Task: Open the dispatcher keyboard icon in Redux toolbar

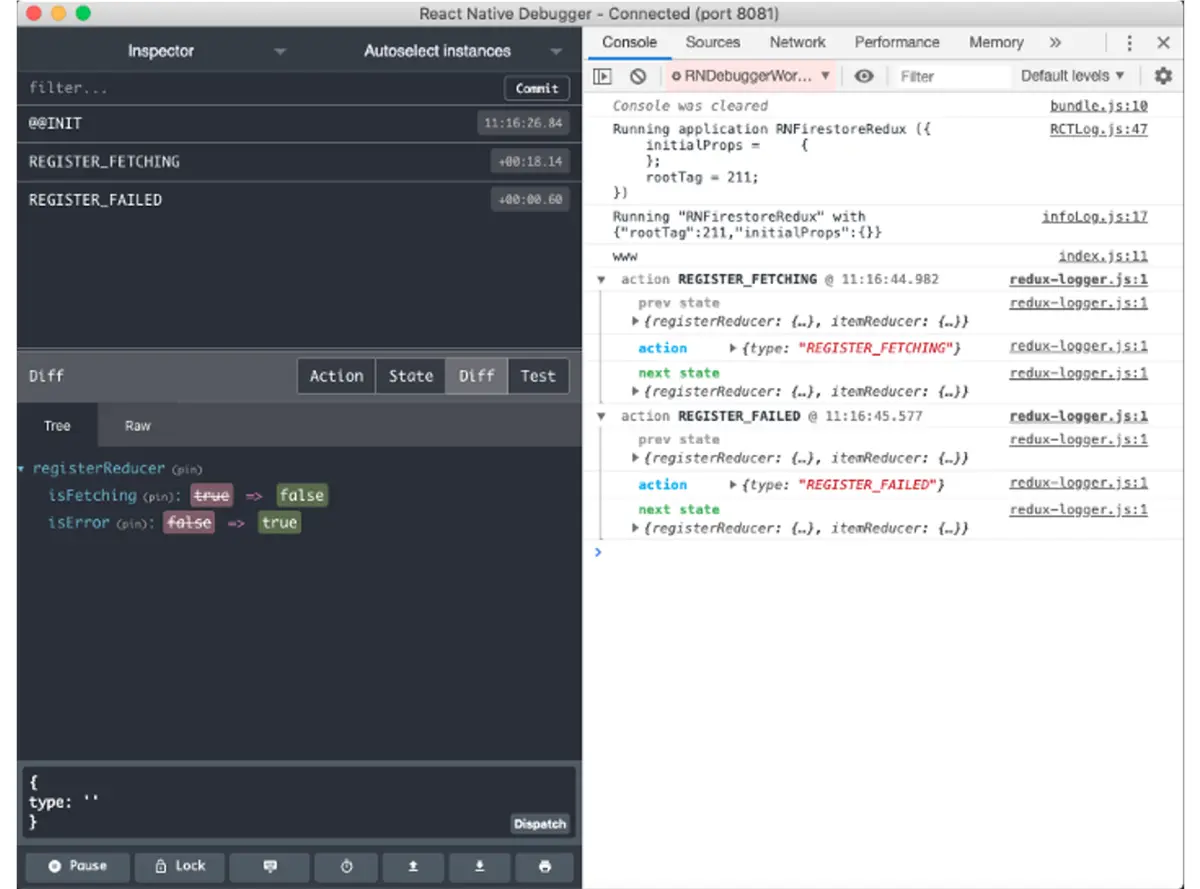Action: tap(269, 867)
